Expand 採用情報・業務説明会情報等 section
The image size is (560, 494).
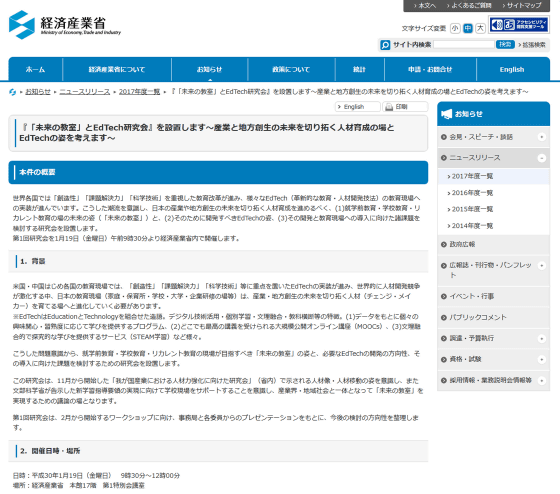point(542,380)
